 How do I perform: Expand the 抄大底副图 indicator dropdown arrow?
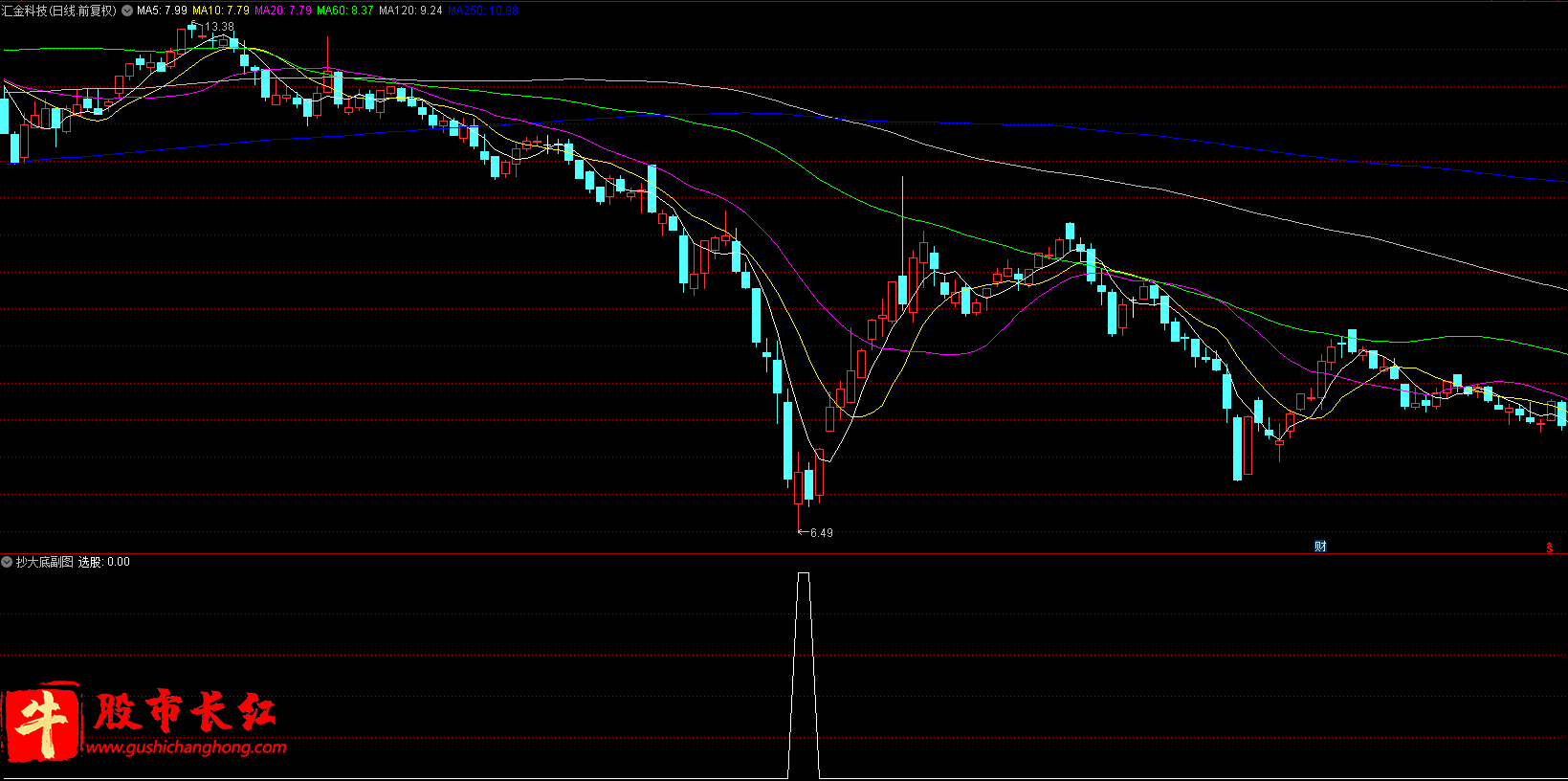click(7, 562)
